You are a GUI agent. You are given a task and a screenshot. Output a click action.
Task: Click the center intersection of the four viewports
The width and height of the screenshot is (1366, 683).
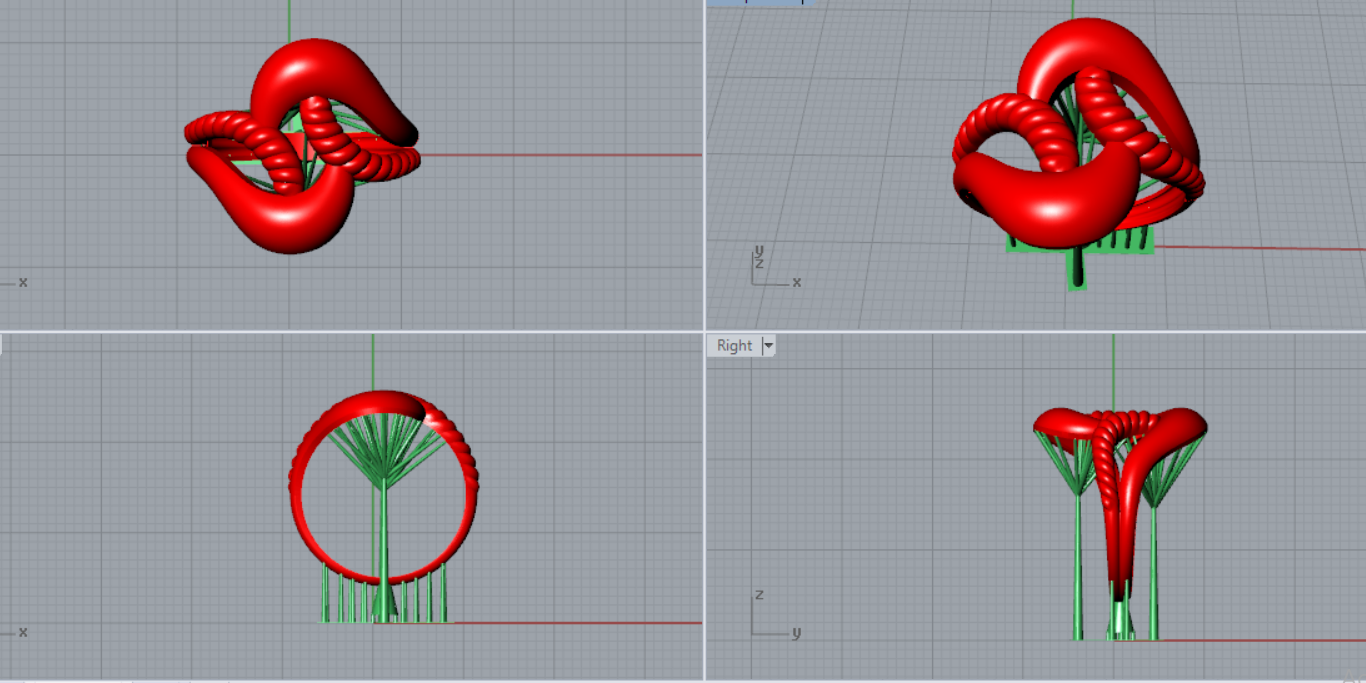click(x=704, y=331)
